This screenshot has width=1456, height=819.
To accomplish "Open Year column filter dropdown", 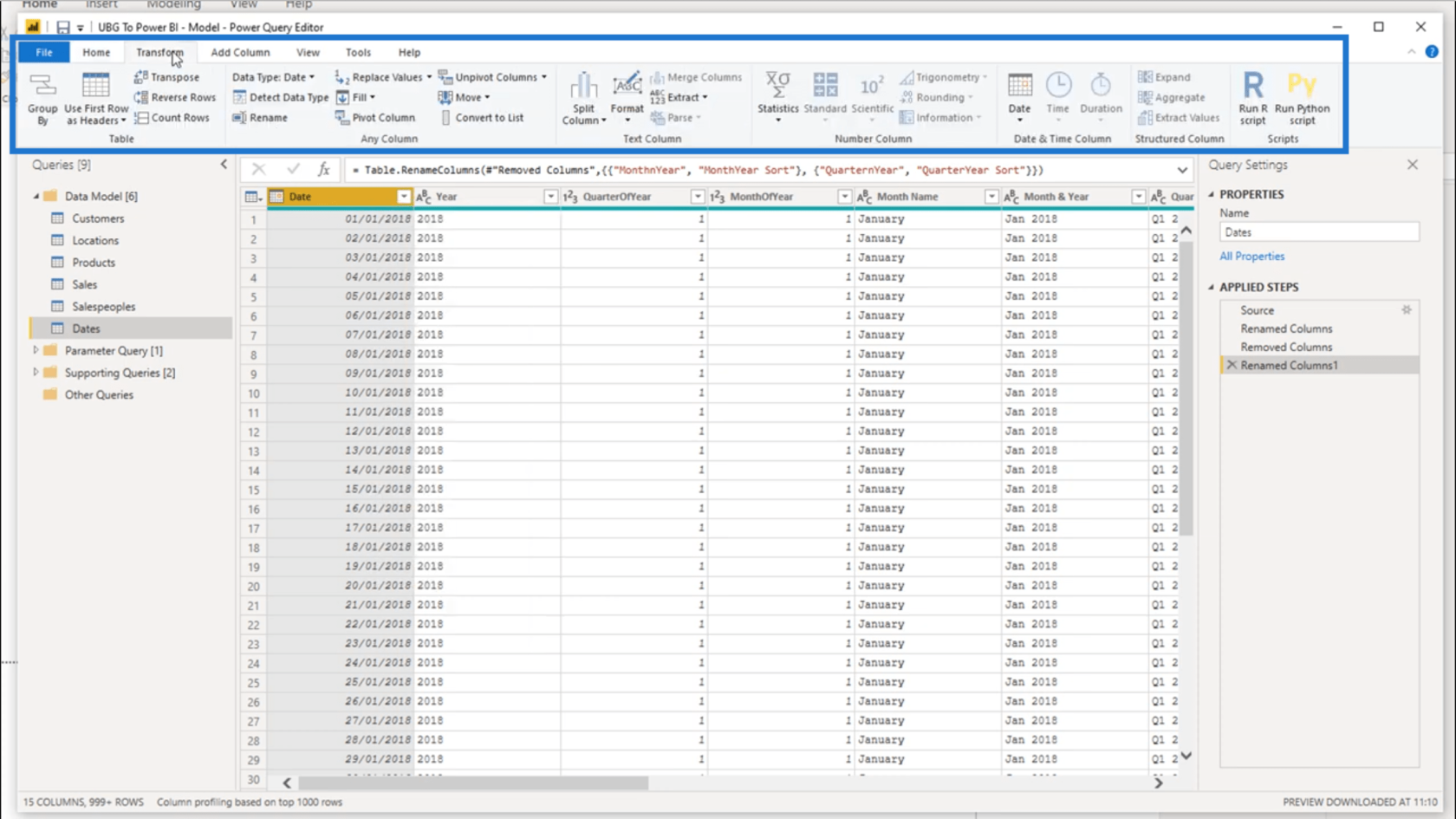I will pos(550,197).
